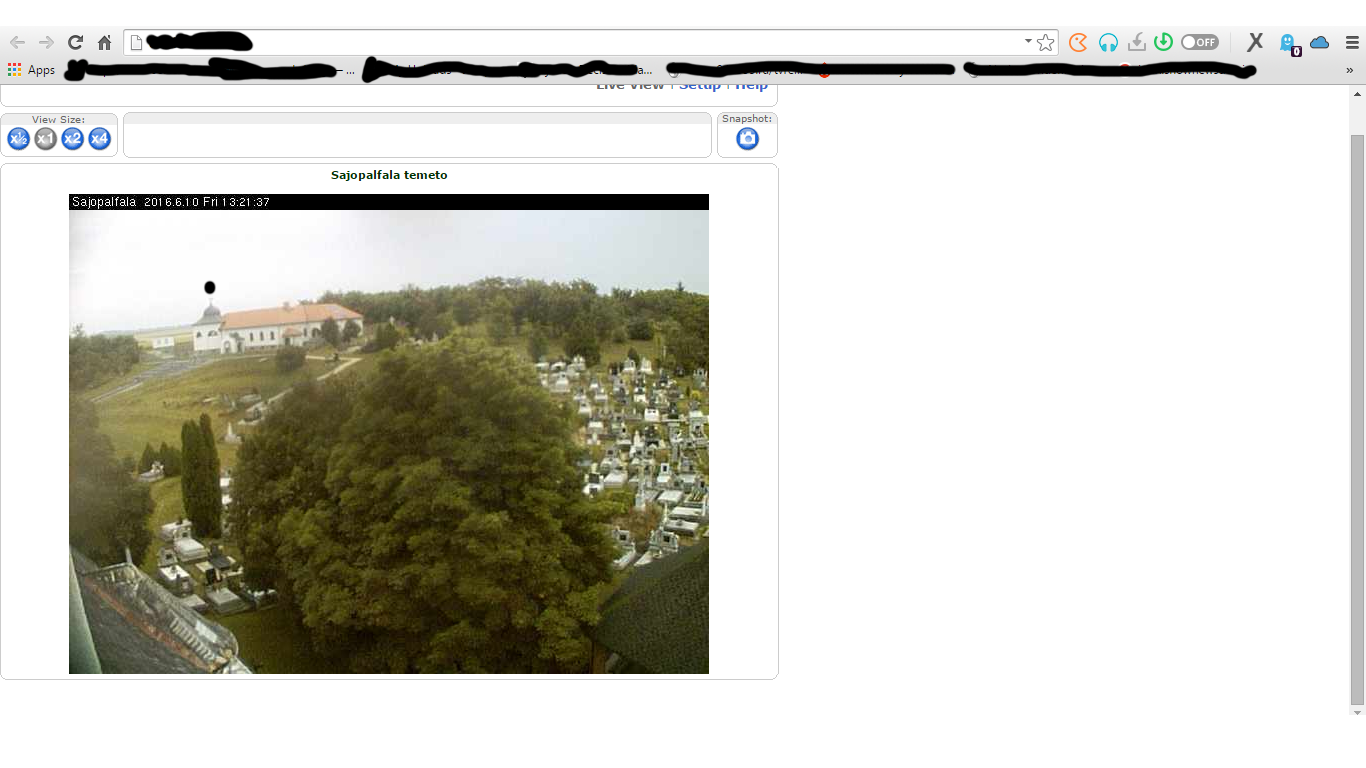Set view size to x4
This screenshot has height=768, width=1366.
point(99,139)
